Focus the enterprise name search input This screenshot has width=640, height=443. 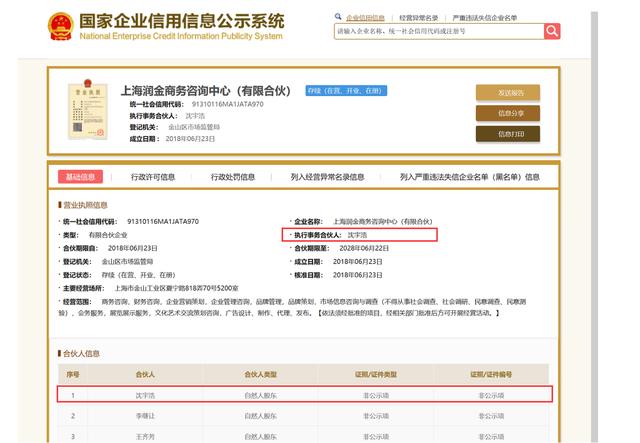439,31
